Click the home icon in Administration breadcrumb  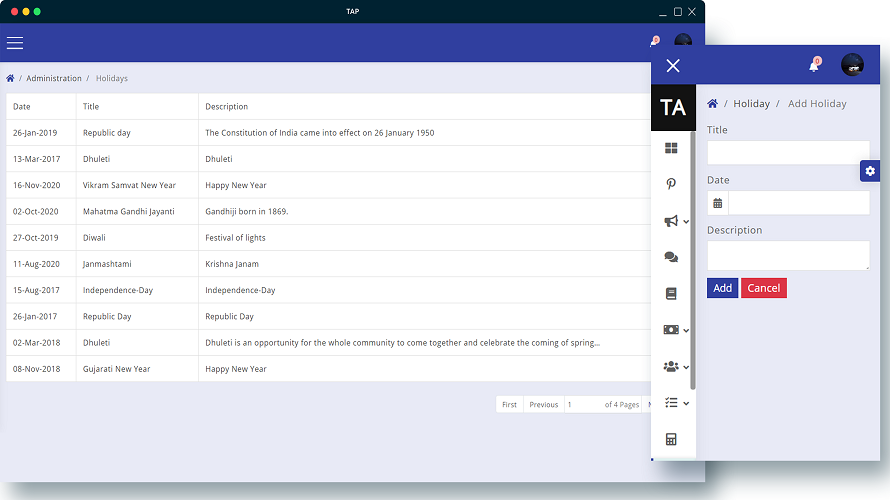10,78
